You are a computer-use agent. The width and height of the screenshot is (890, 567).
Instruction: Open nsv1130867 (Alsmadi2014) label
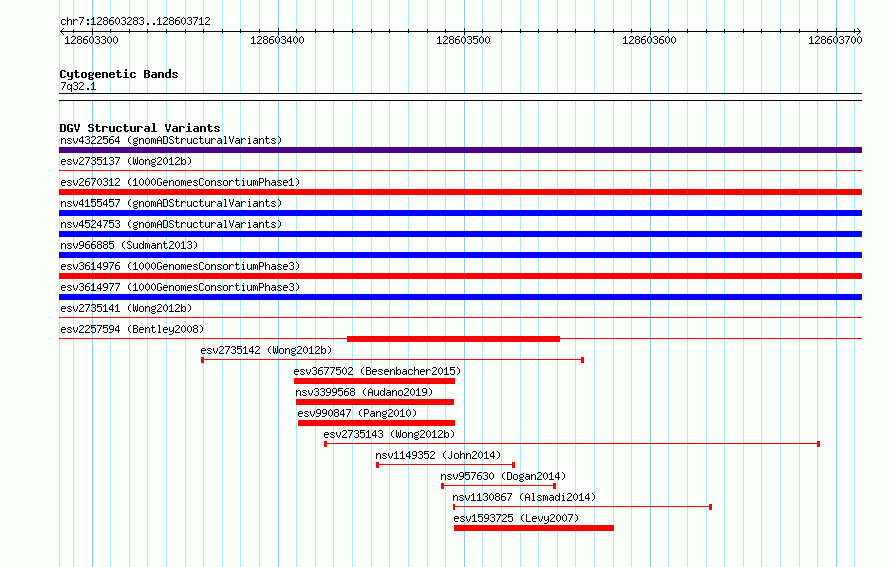click(524, 497)
